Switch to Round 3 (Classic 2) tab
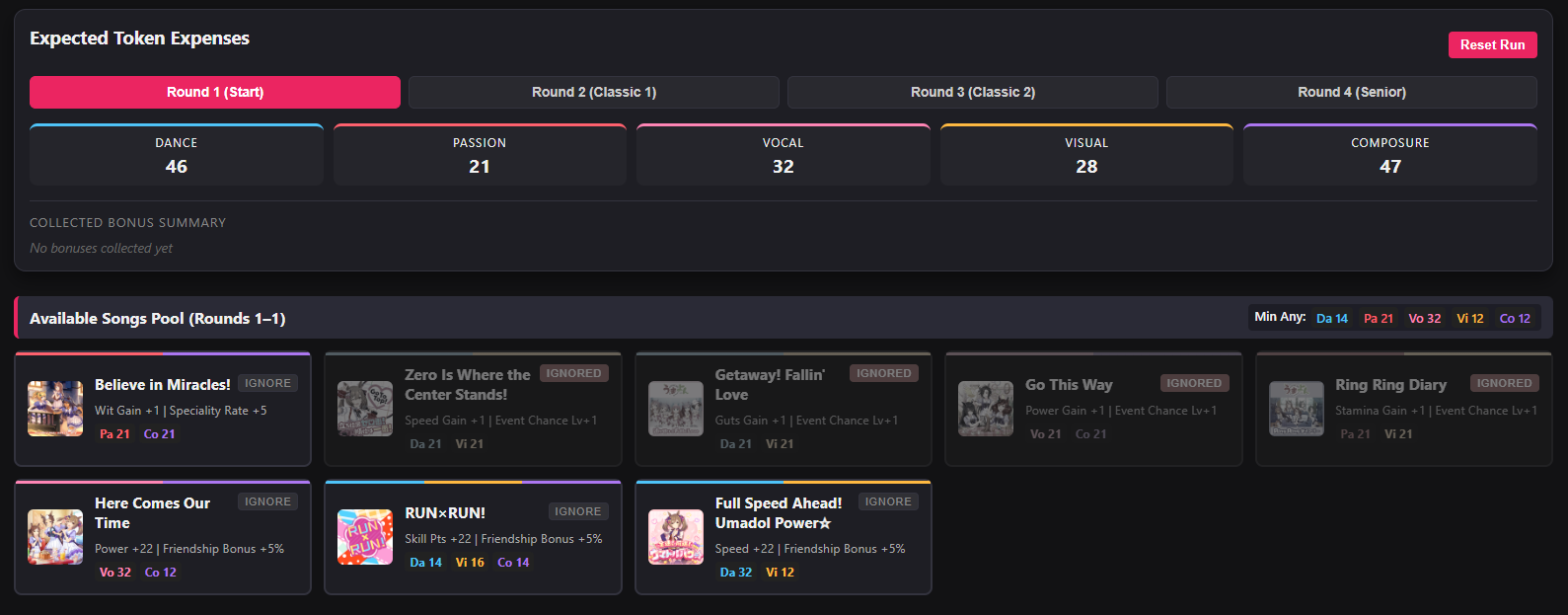The image size is (1568, 615). [x=973, y=92]
